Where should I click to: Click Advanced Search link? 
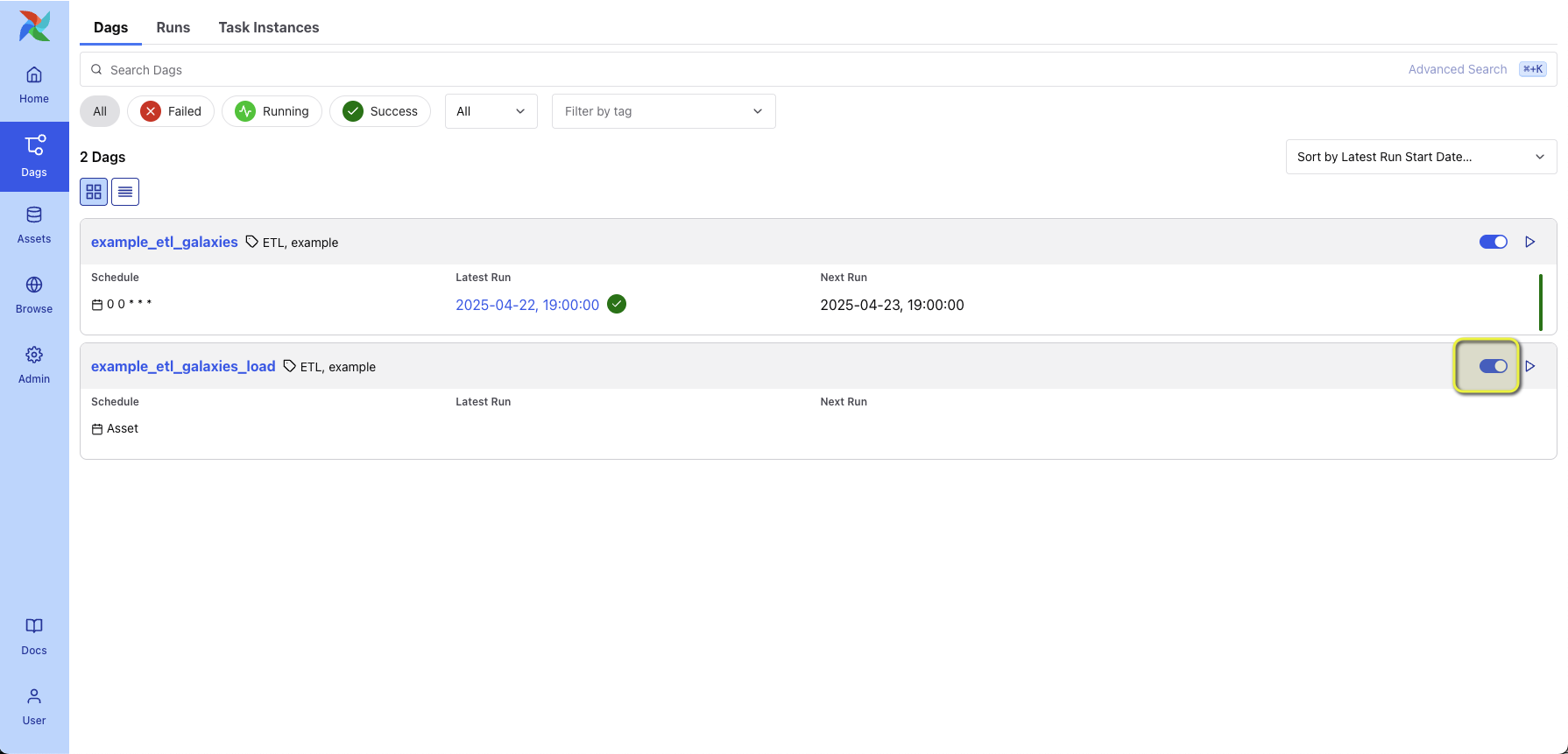(x=1458, y=69)
